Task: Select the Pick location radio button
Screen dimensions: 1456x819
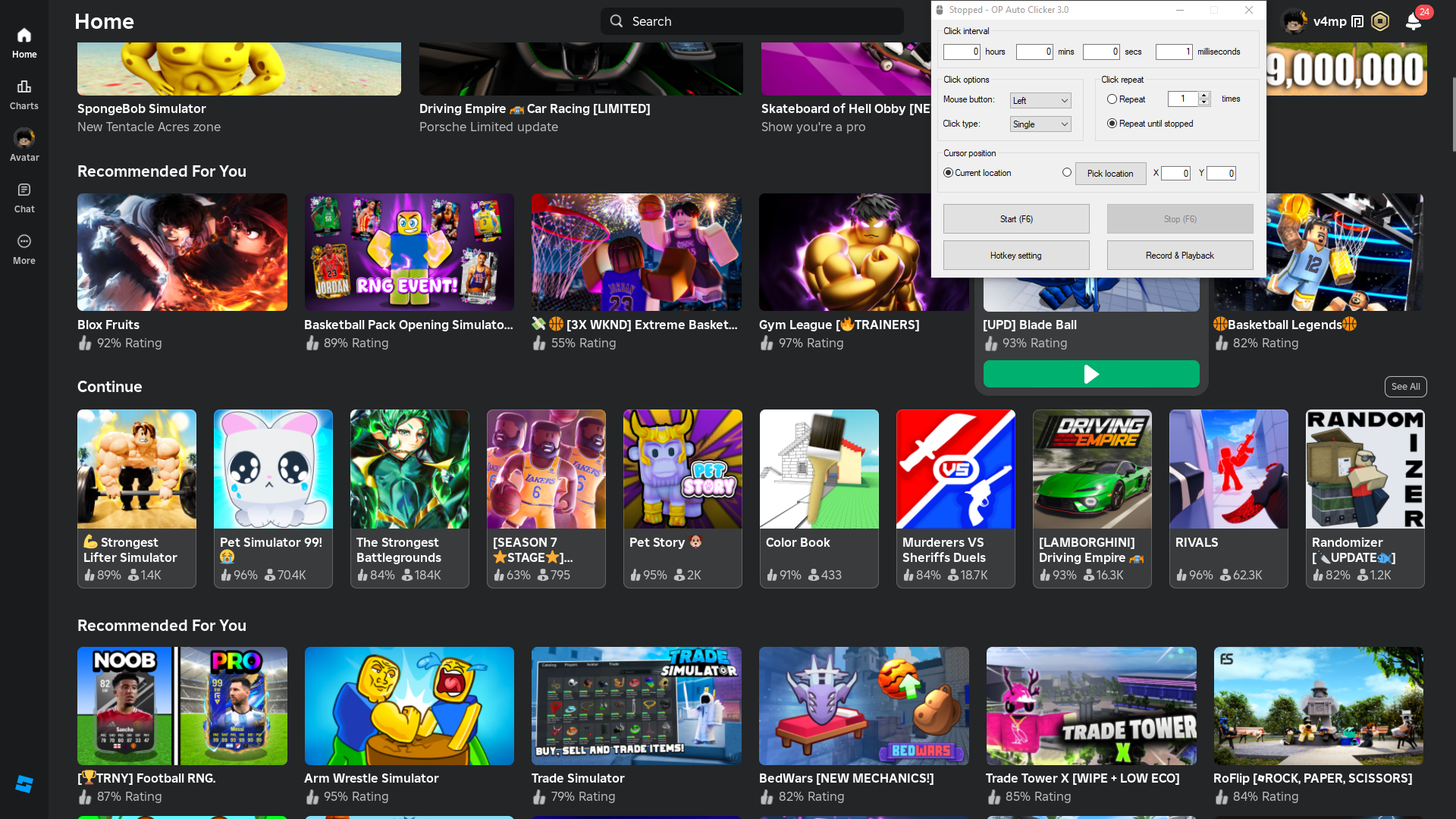Action: [x=1067, y=173]
